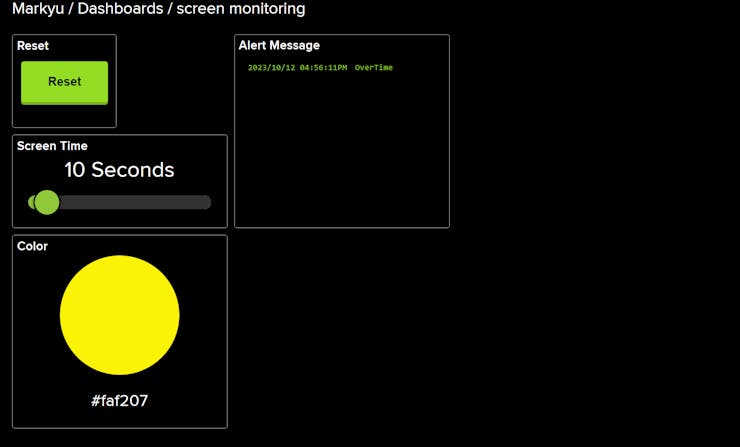This screenshot has width=740, height=447.
Task: Click the Screen Time block title
Action: (x=52, y=146)
